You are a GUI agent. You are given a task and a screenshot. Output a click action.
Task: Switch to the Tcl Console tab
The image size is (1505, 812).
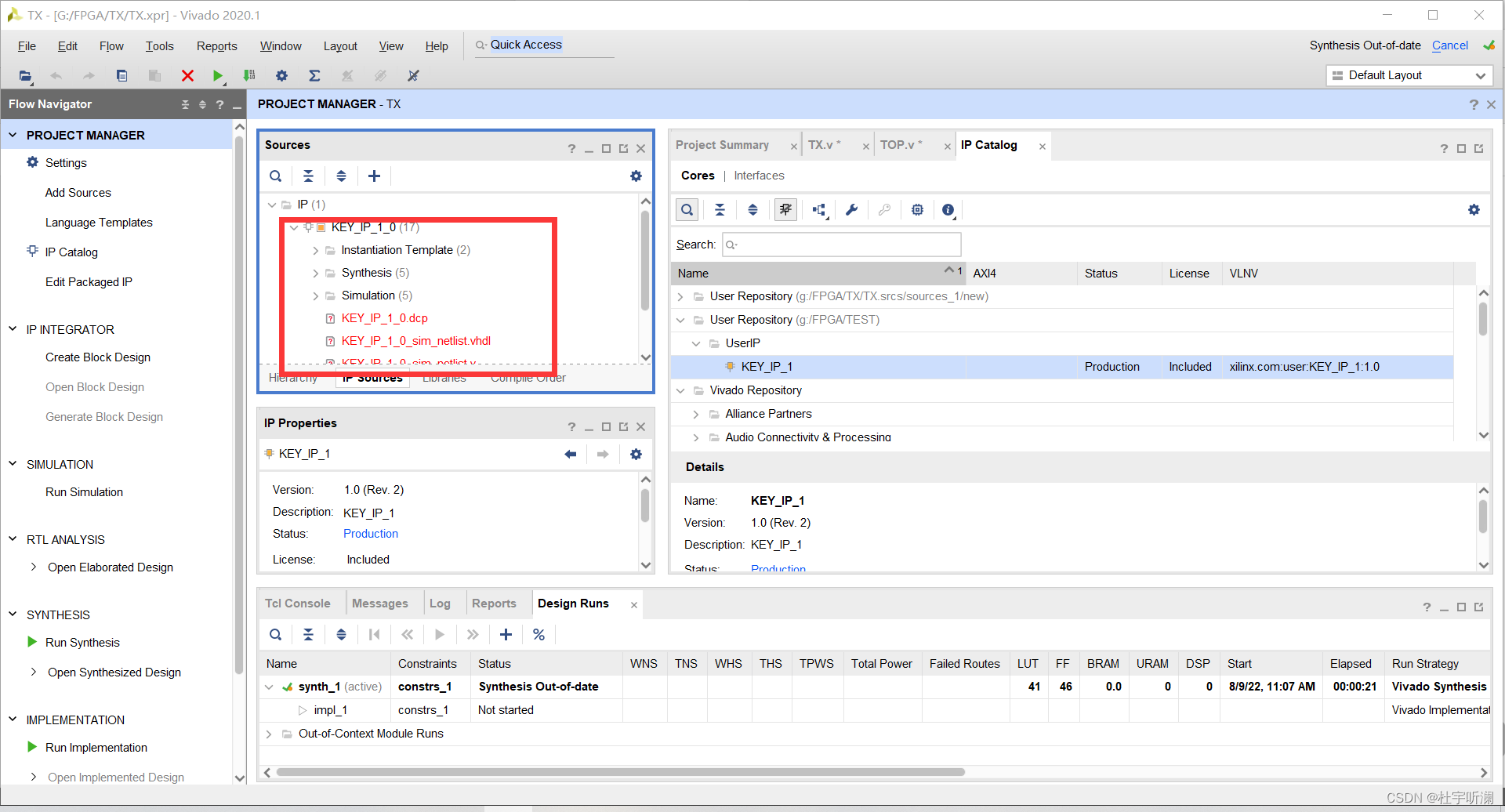coord(298,604)
